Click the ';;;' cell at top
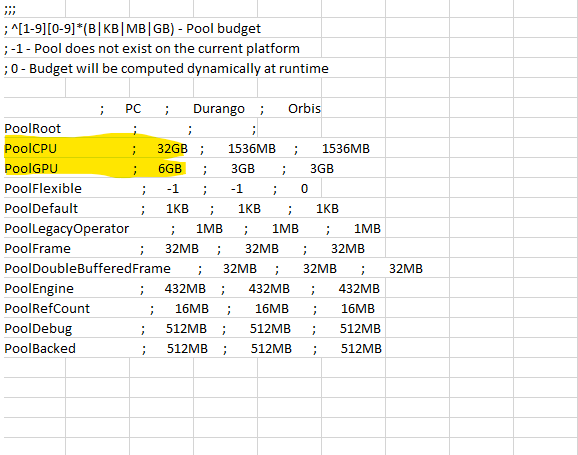Viewport: 578px width, 455px height. (10, 9)
